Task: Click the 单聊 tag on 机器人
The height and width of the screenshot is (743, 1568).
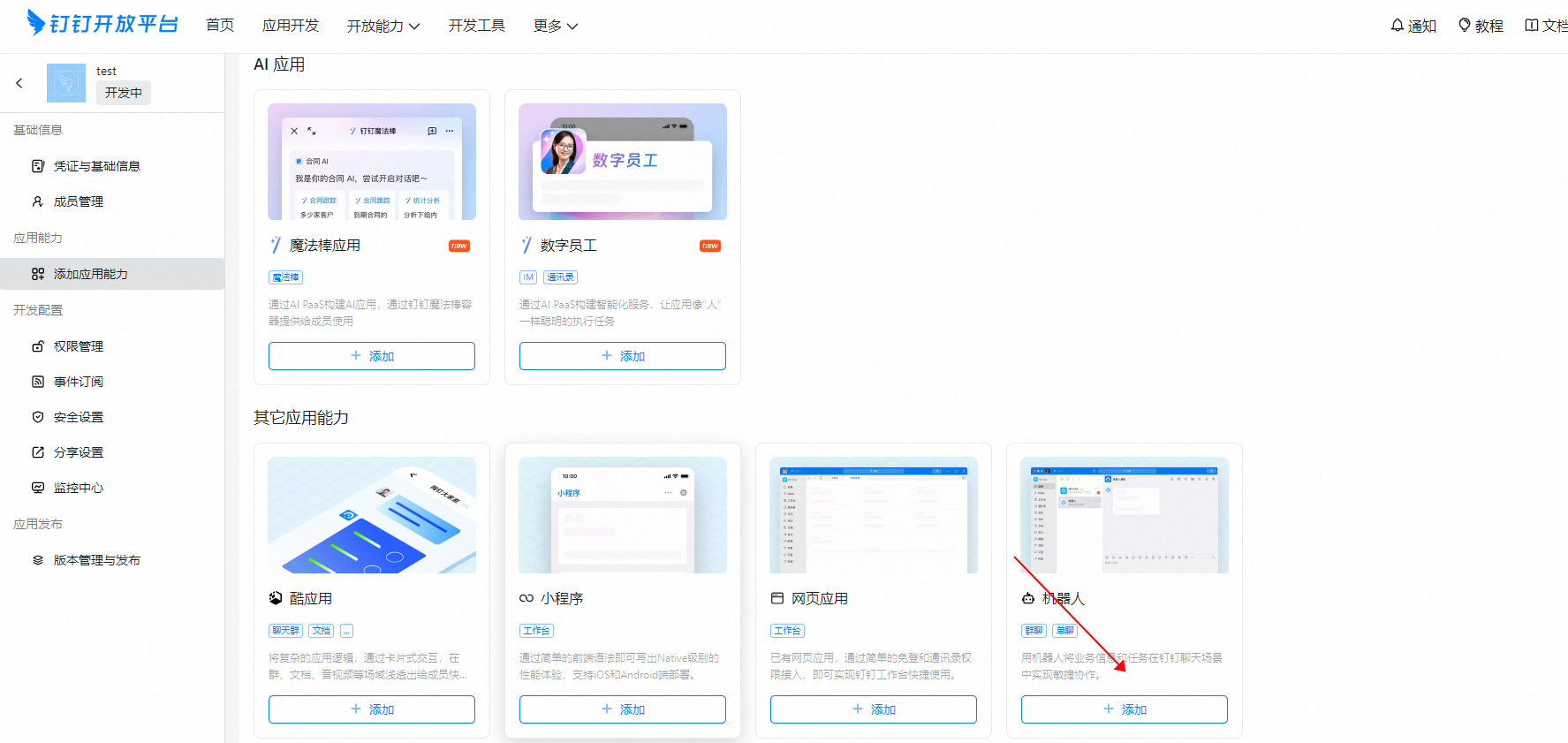Action: 1065,631
